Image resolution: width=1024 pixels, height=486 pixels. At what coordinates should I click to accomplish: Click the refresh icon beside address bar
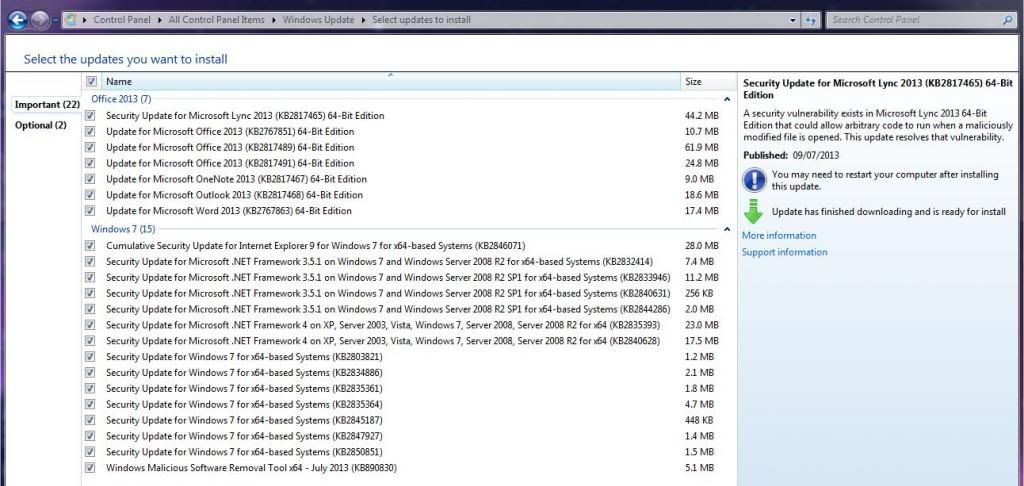coord(812,20)
